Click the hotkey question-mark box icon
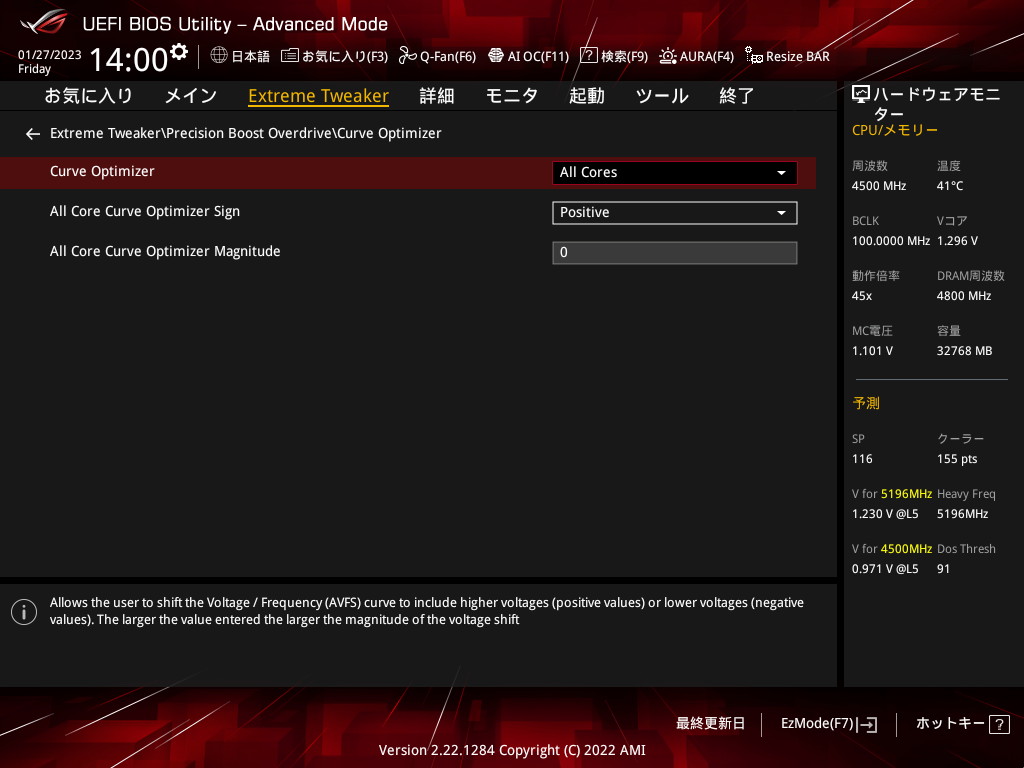This screenshot has width=1024, height=768. click(x=999, y=724)
